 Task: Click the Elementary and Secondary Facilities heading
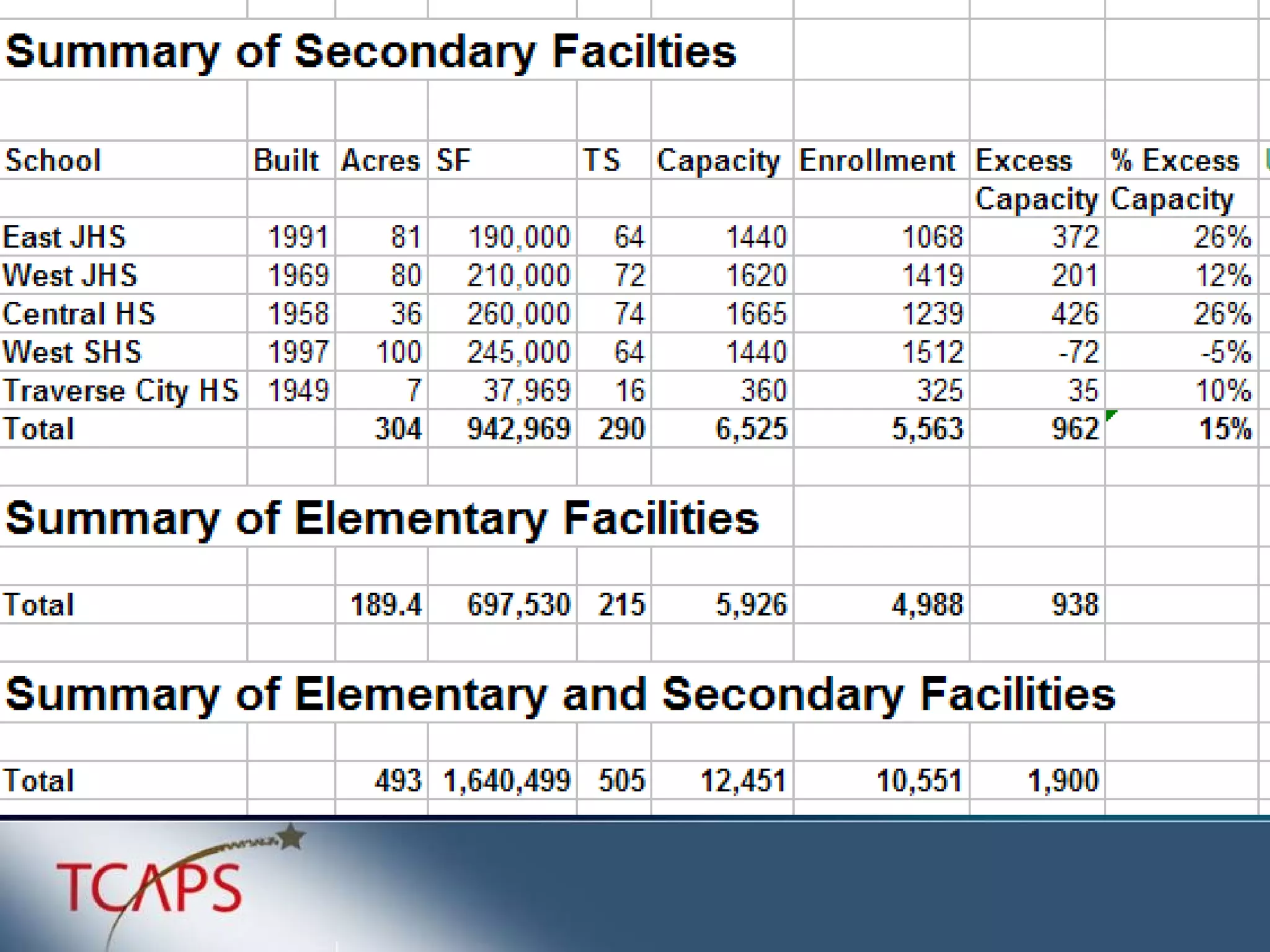pyautogui.click(x=560, y=694)
